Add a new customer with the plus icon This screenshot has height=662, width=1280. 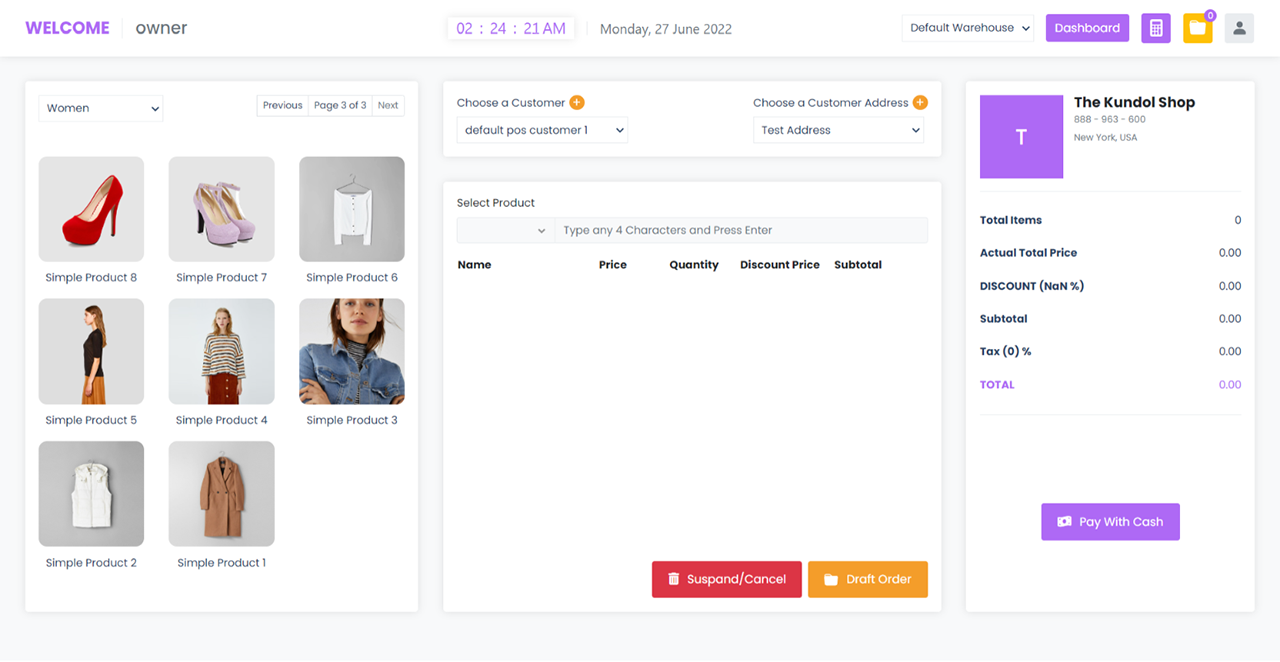point(577,102)
